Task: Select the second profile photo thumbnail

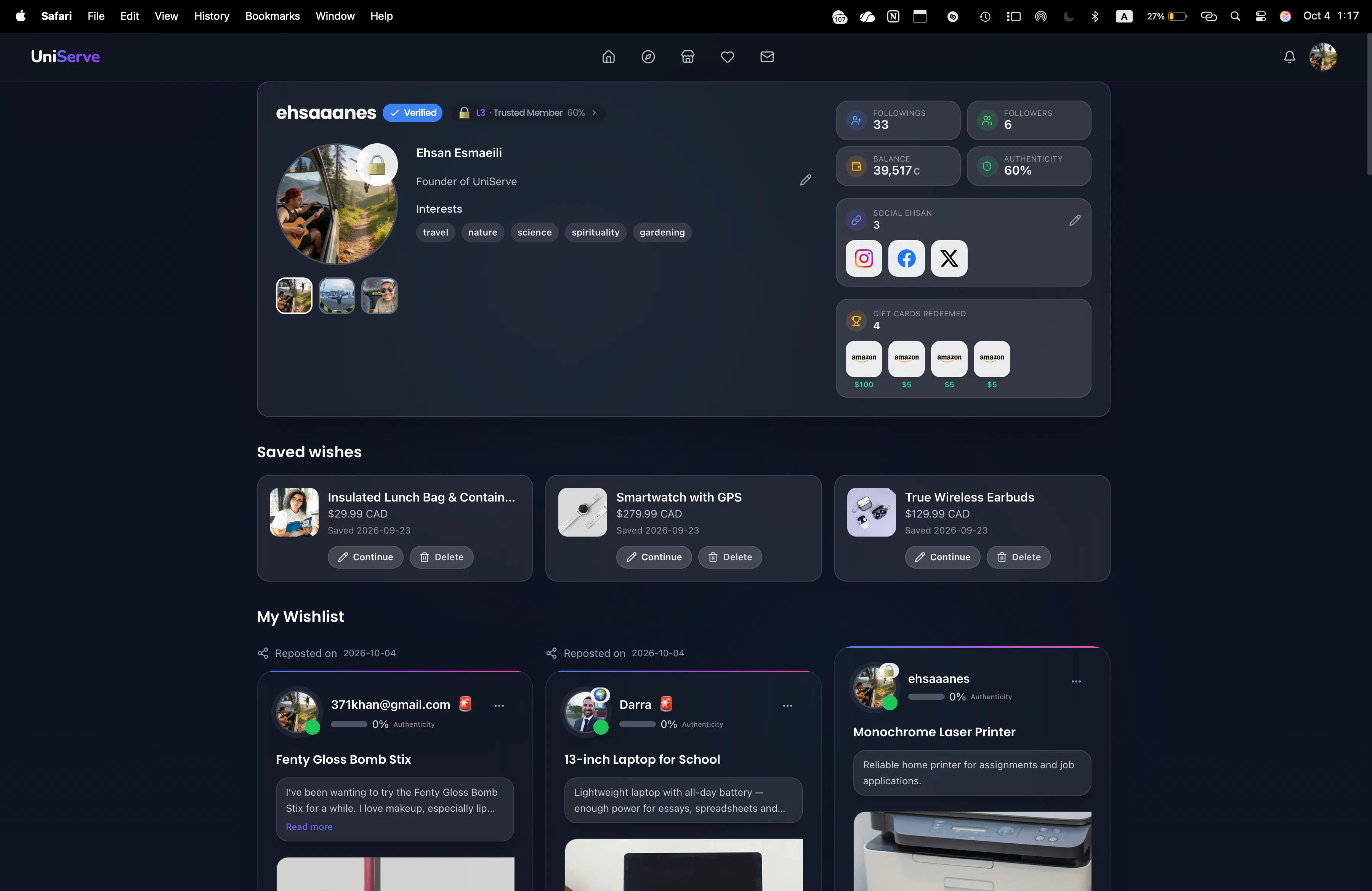Action: click(x=337, y=296)
